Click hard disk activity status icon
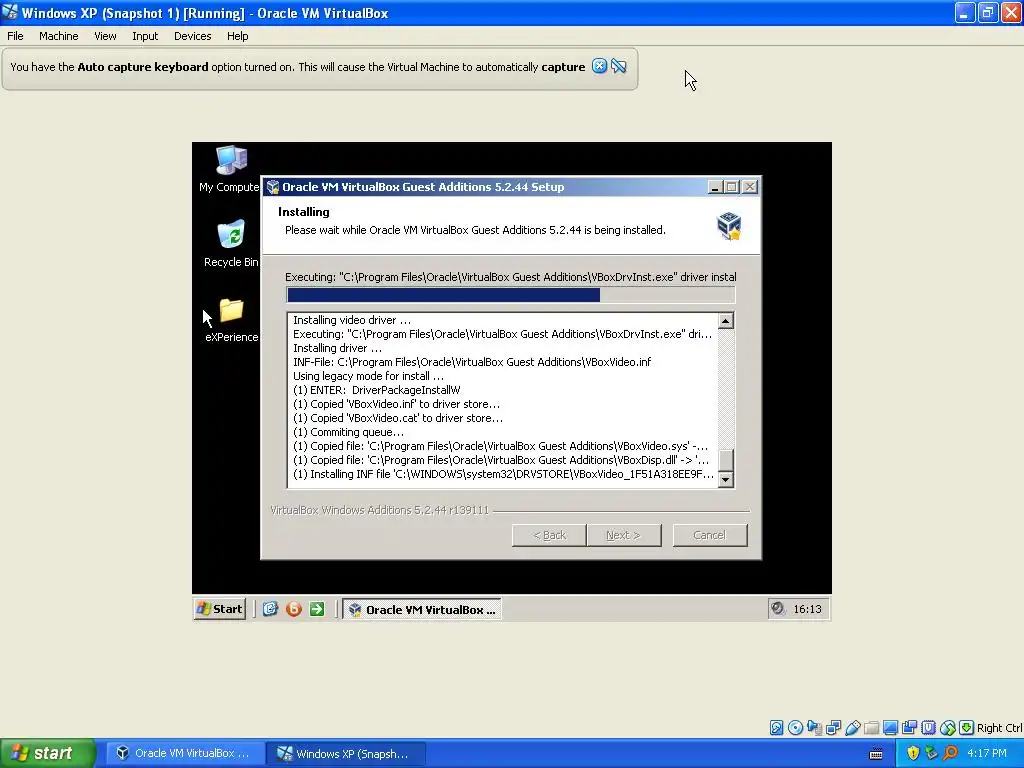 [776, 728]
